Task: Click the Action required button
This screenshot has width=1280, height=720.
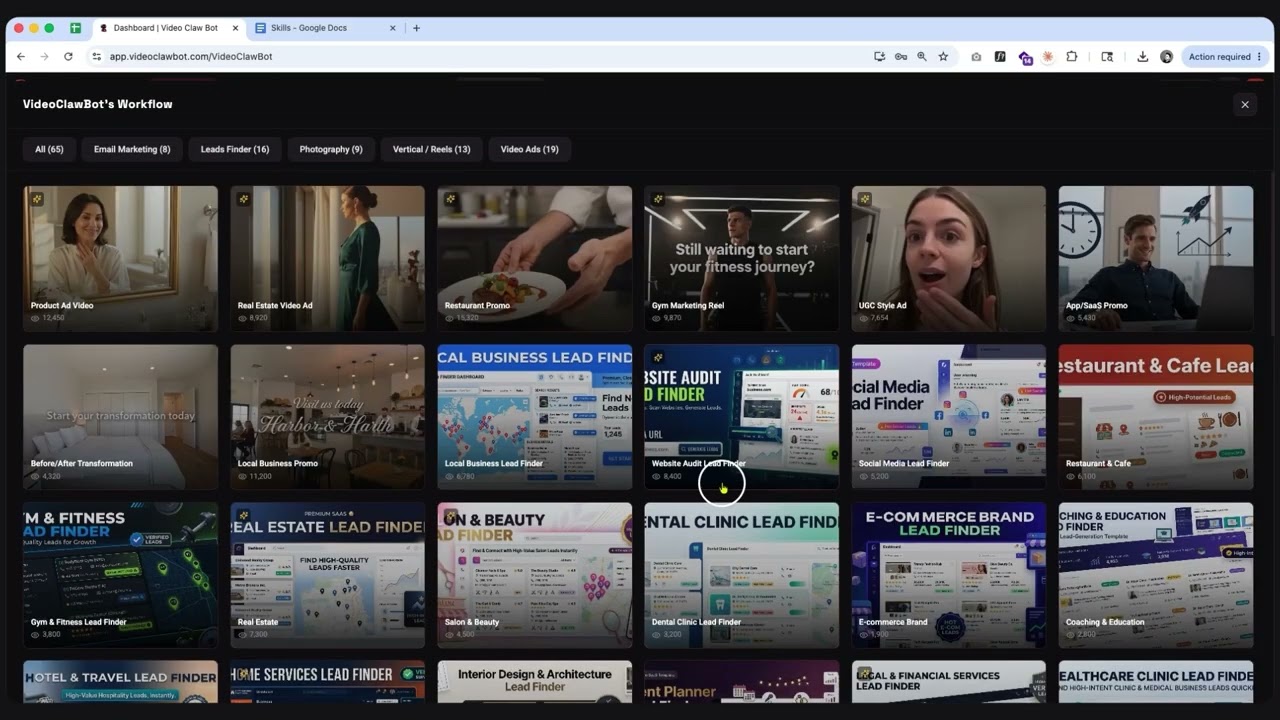Action: pyautogui.click(x=1227, y=57)
